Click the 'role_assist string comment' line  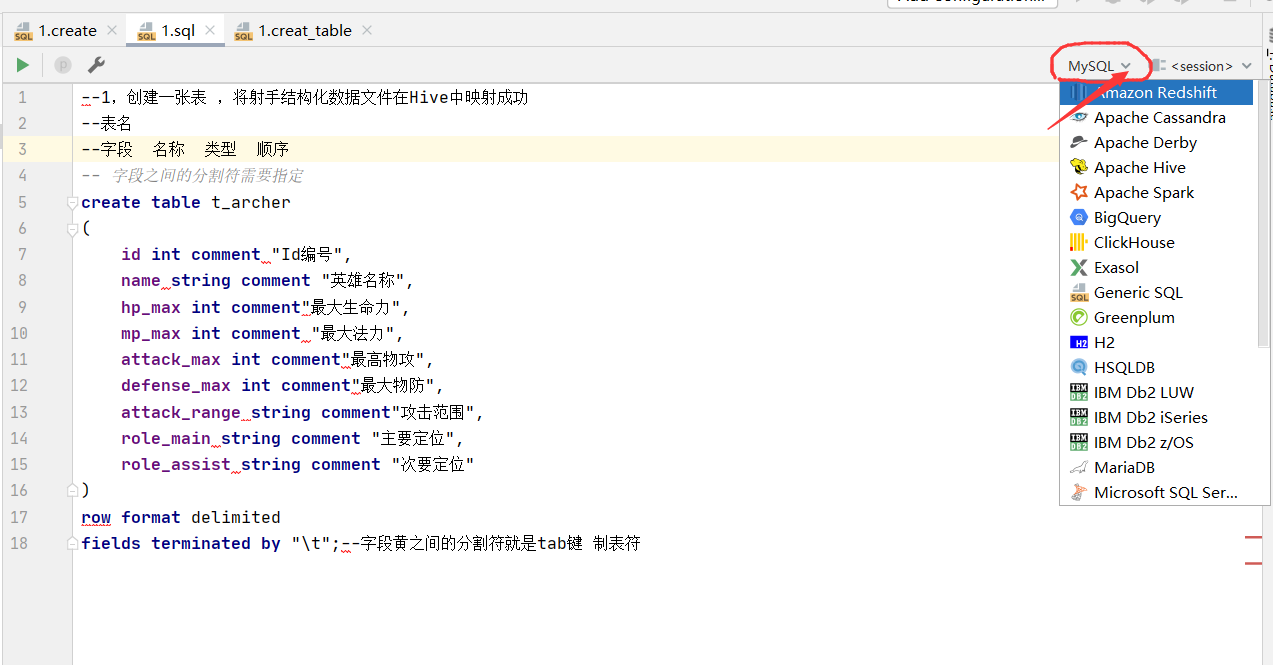click(297, 464)
